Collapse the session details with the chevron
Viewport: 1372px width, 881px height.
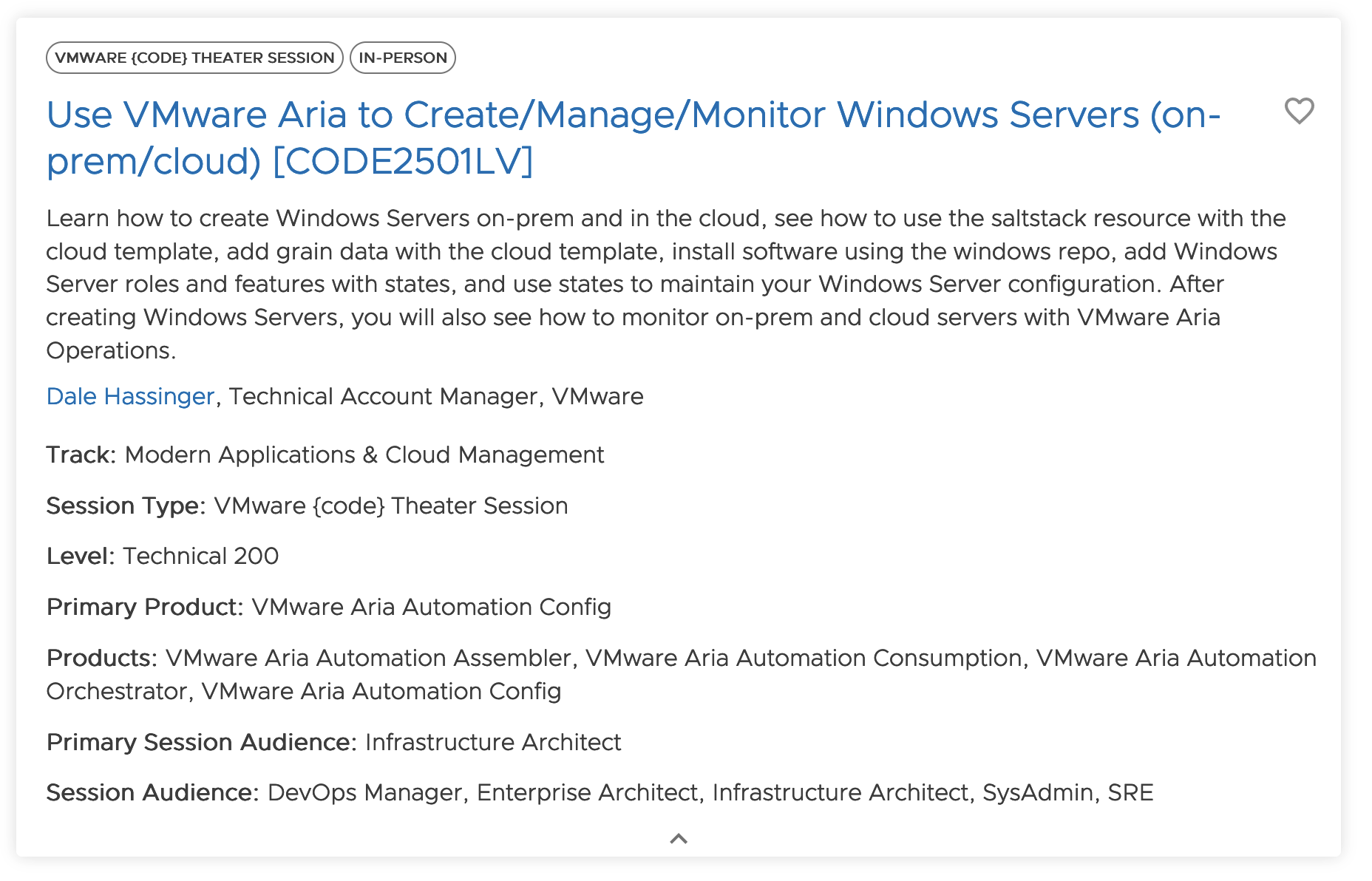(x=678, y=838)
